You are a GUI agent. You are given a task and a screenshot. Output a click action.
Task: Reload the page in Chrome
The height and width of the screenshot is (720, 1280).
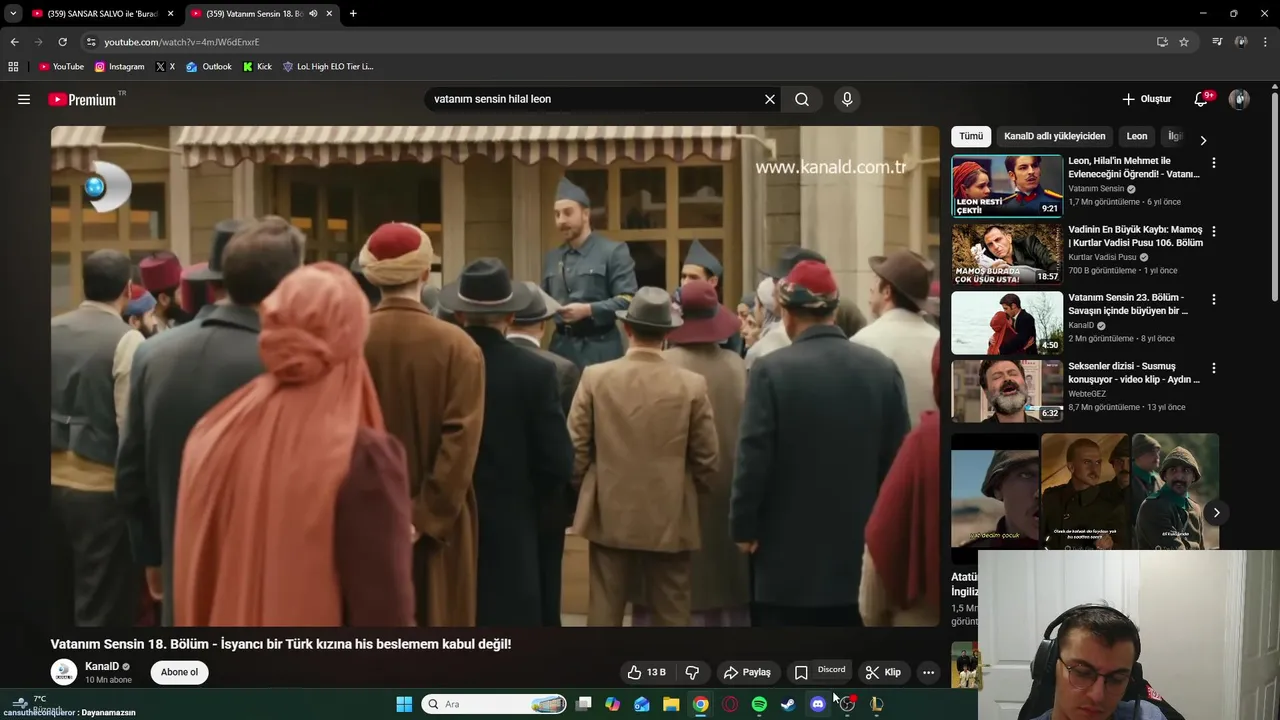point(62,42)
